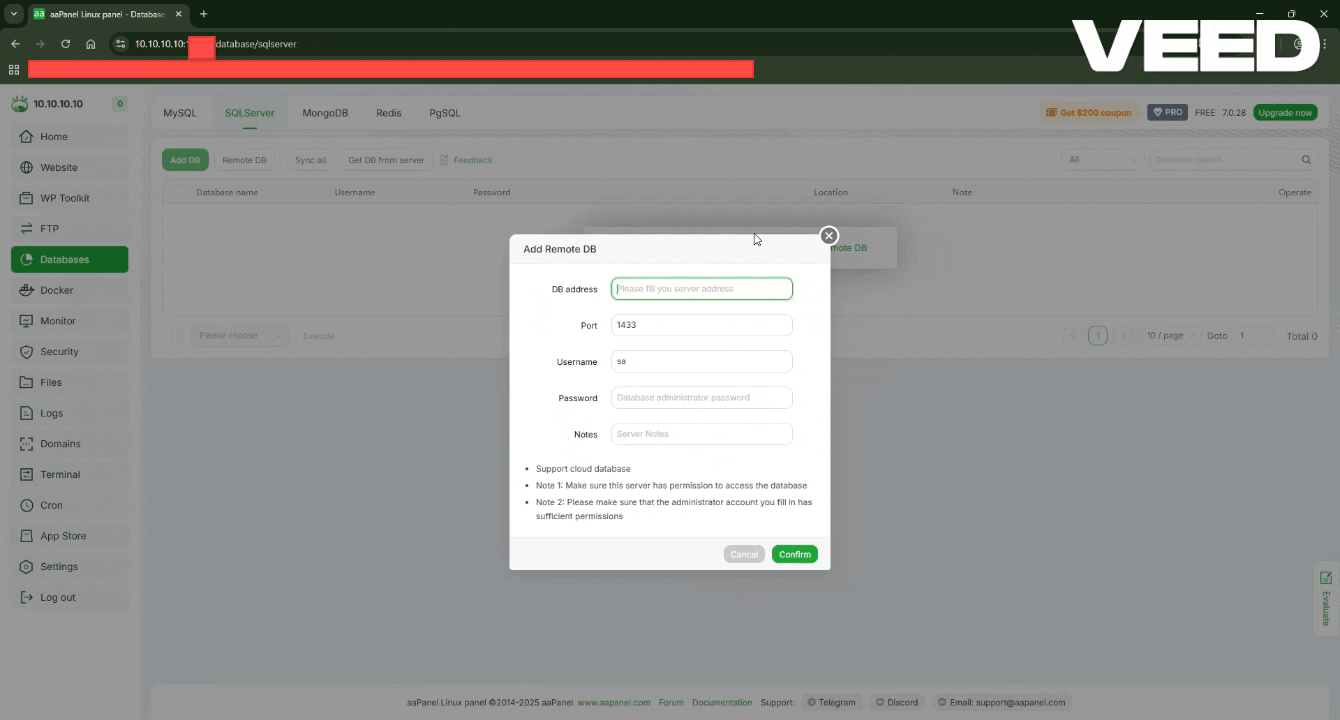
Task: Switch to the MongoDB tab
Action: [x=325, y=113]
